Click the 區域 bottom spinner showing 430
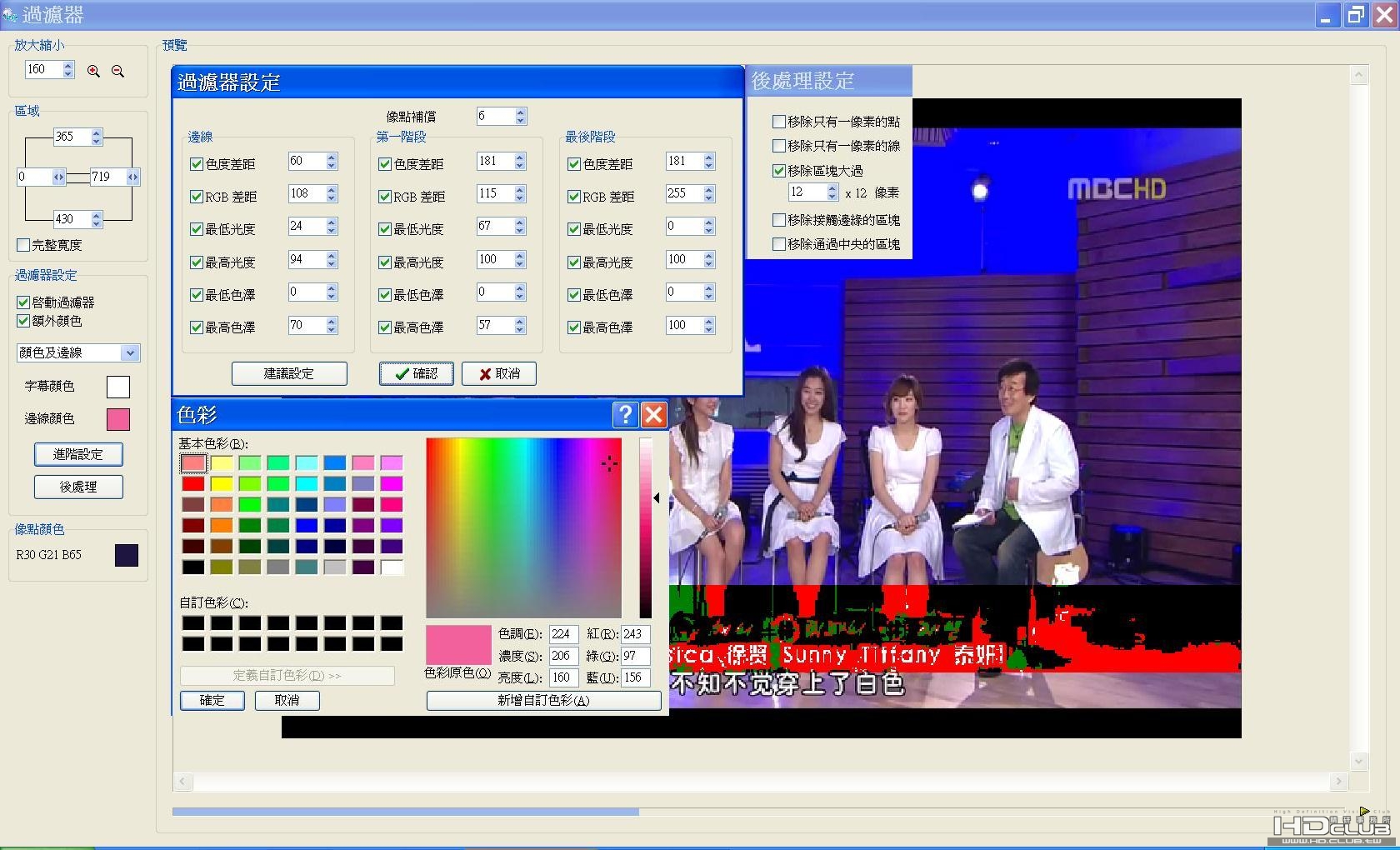This screenshot has height=850, width=1400. tap(78, 219)
